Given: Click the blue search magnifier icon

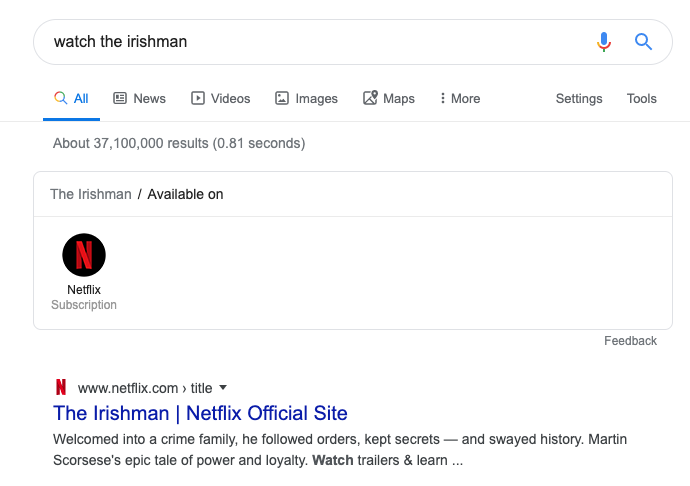Looking at the screenshot, I should pos(643,42).
